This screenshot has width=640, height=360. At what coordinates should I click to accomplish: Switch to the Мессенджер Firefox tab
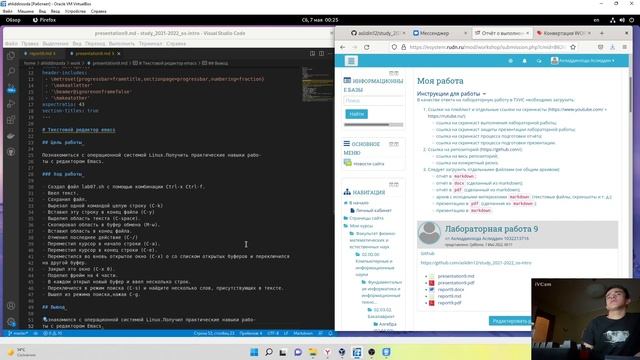pyautogui.click(x=439, y=33)
